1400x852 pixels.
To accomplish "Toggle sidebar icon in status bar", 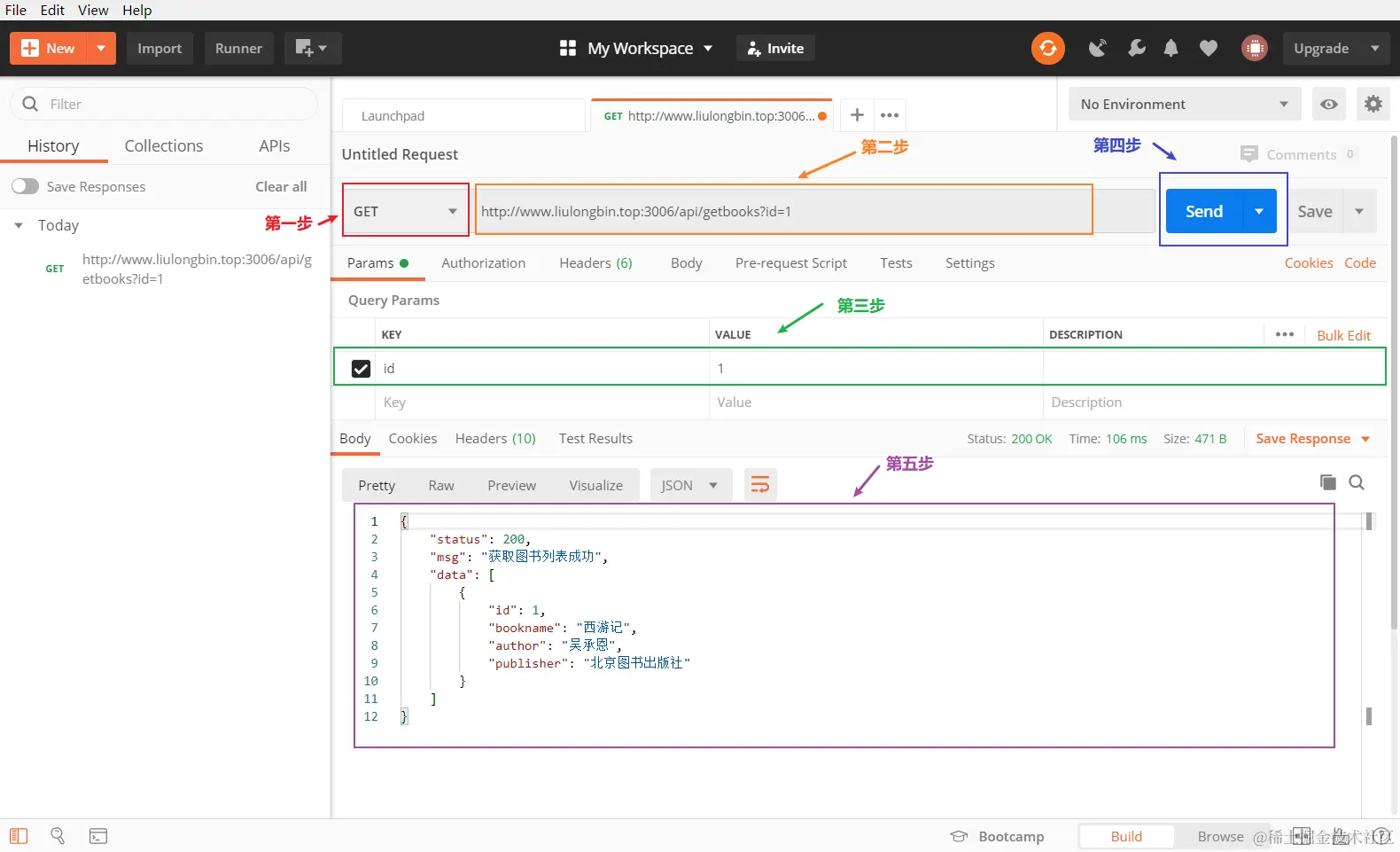I will (19, 836).
